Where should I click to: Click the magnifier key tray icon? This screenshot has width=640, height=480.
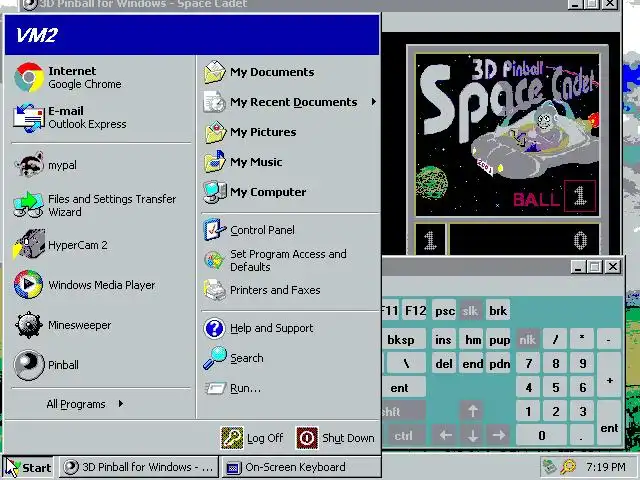(568, 466)
